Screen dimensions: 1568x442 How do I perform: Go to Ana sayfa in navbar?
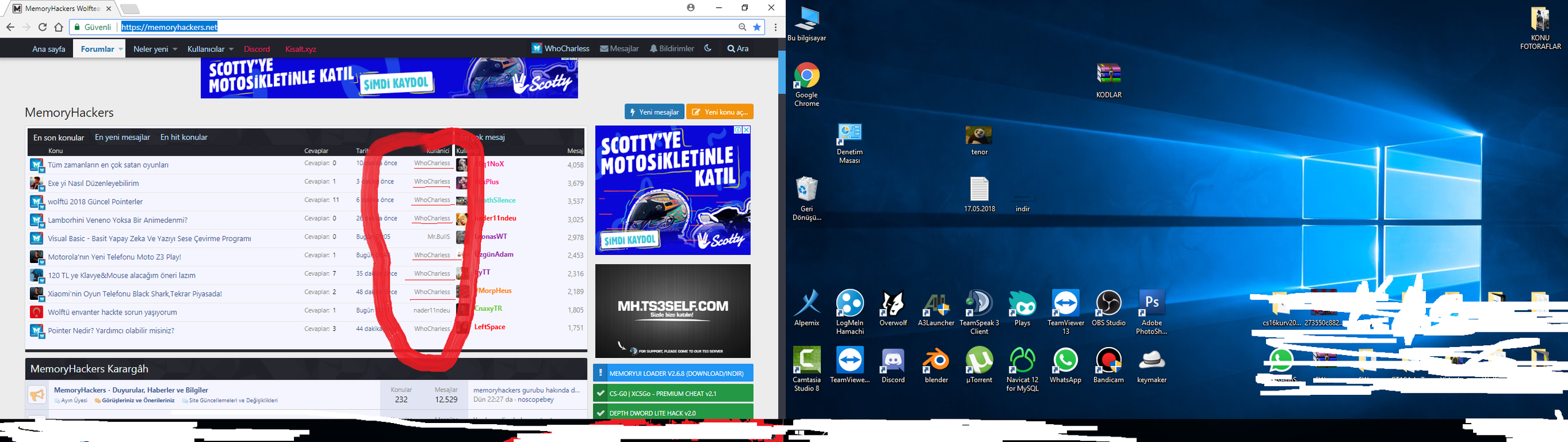point(48,49)
